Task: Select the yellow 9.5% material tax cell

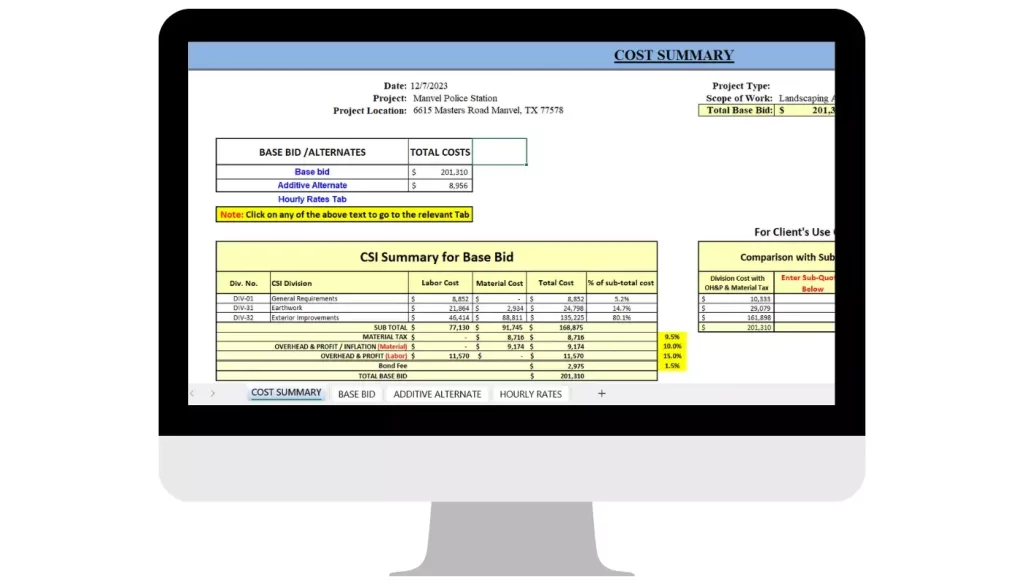Action: point(671,337)
